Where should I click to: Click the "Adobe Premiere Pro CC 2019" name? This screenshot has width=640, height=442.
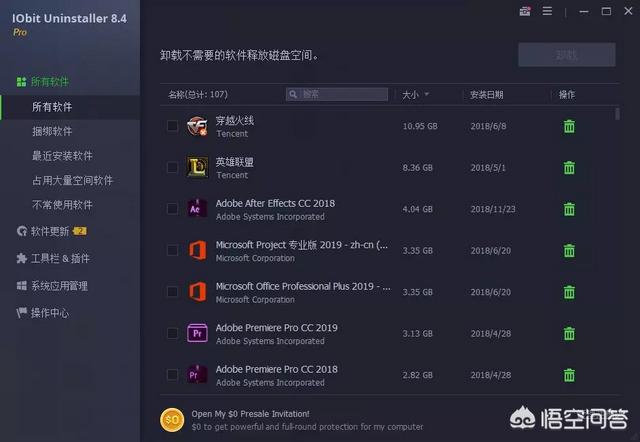[x=276, y=328]
